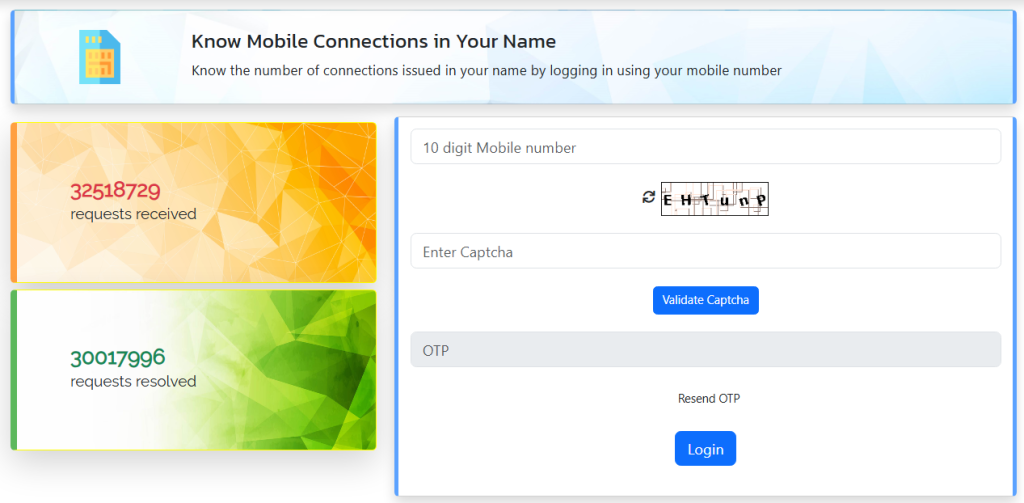
Task: Click the Enter Captcha text box
Action: point(705,251)
